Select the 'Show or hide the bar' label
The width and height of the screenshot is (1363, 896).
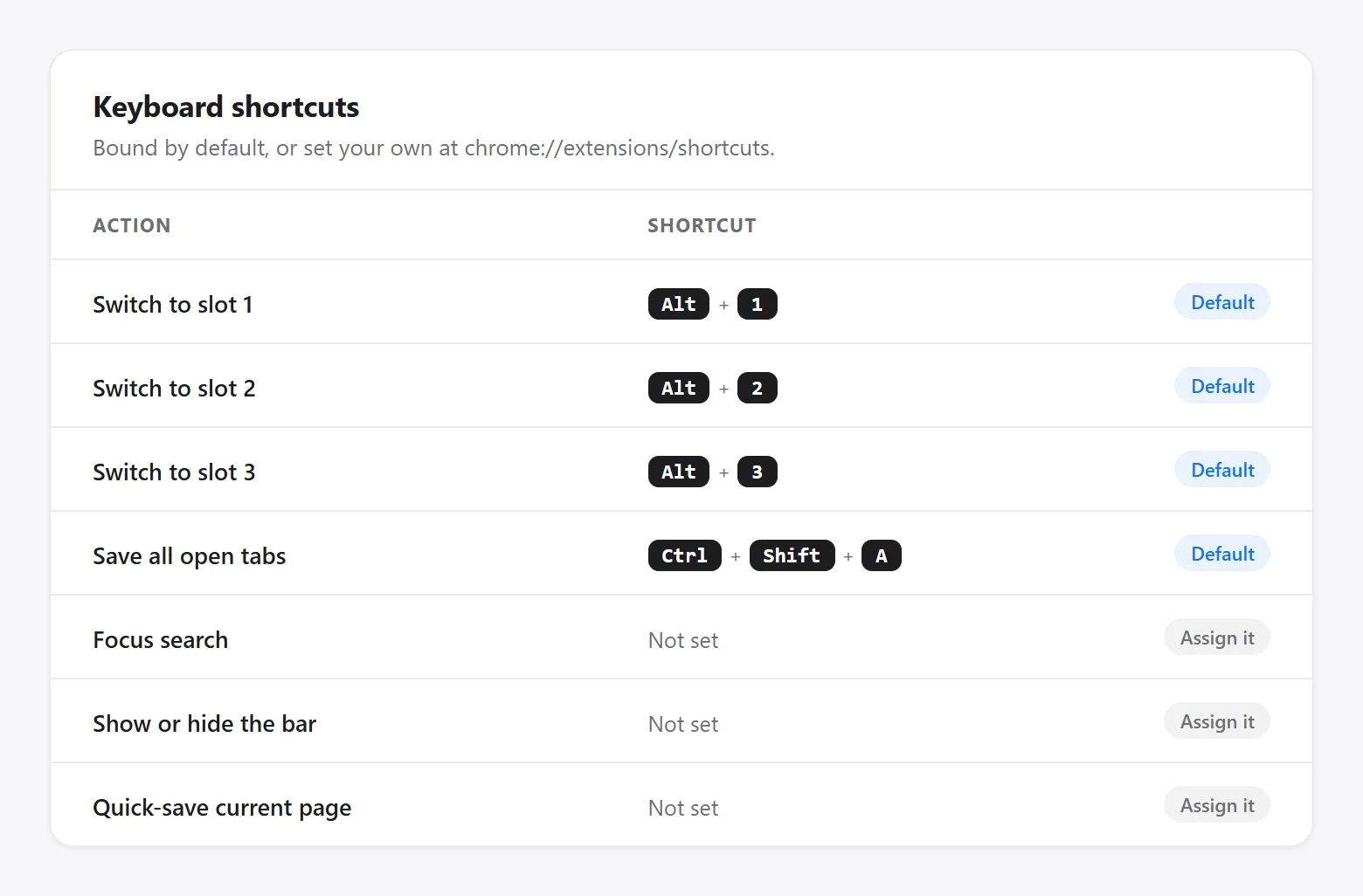(204, 724)
